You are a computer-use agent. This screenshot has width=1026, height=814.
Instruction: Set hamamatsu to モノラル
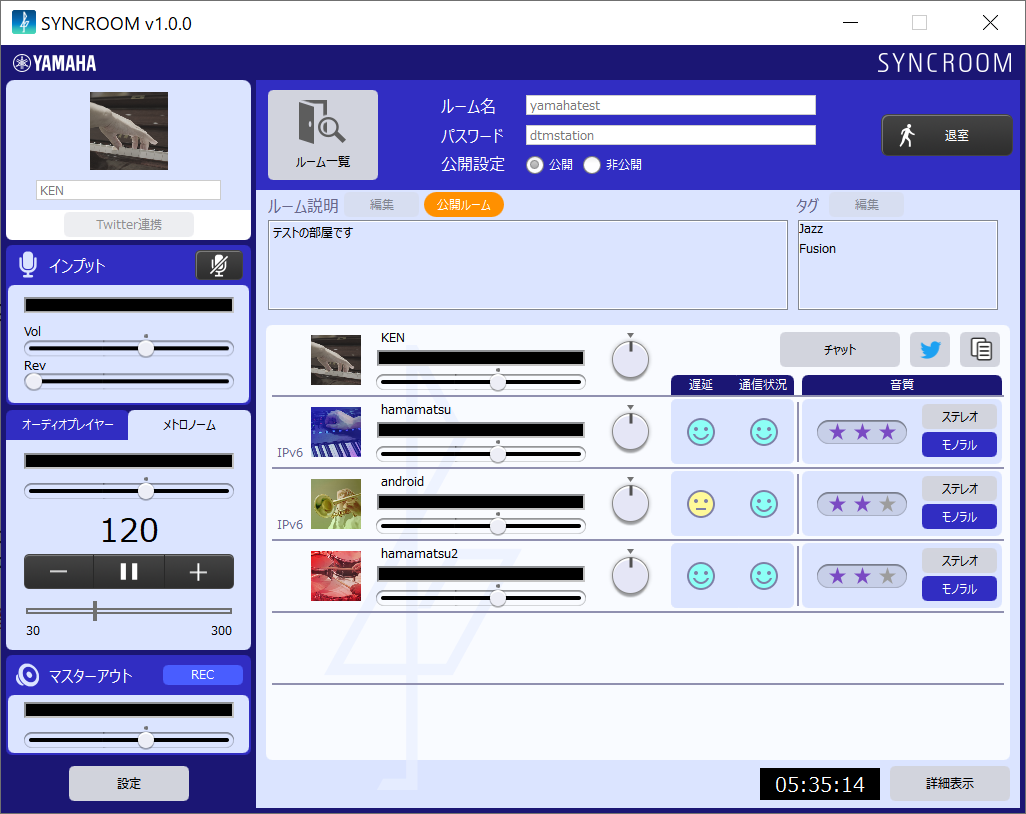pos(959,445)
